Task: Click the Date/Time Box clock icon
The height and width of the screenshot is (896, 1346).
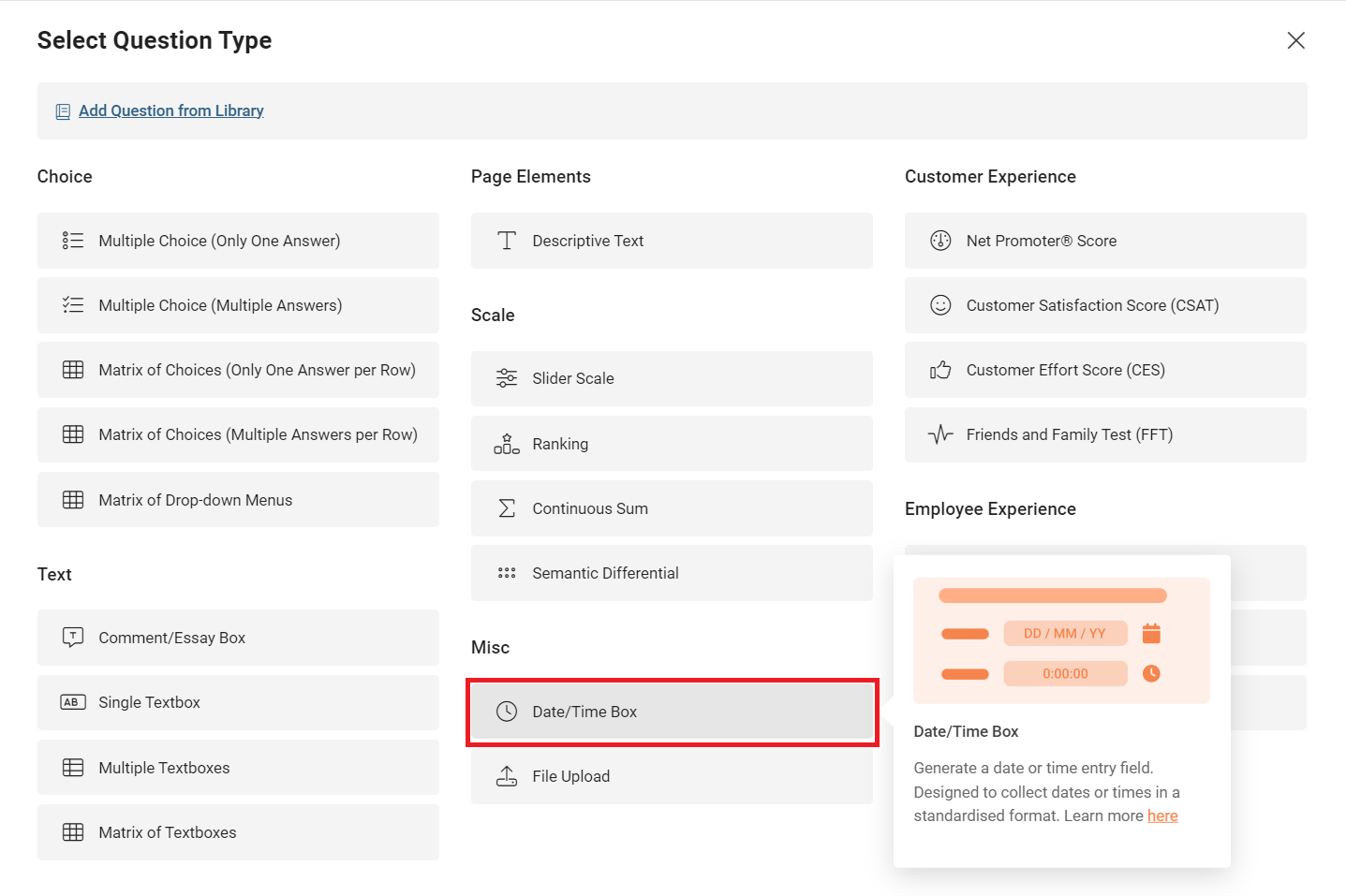Action: pyautogui.click(x=507, y=712)
